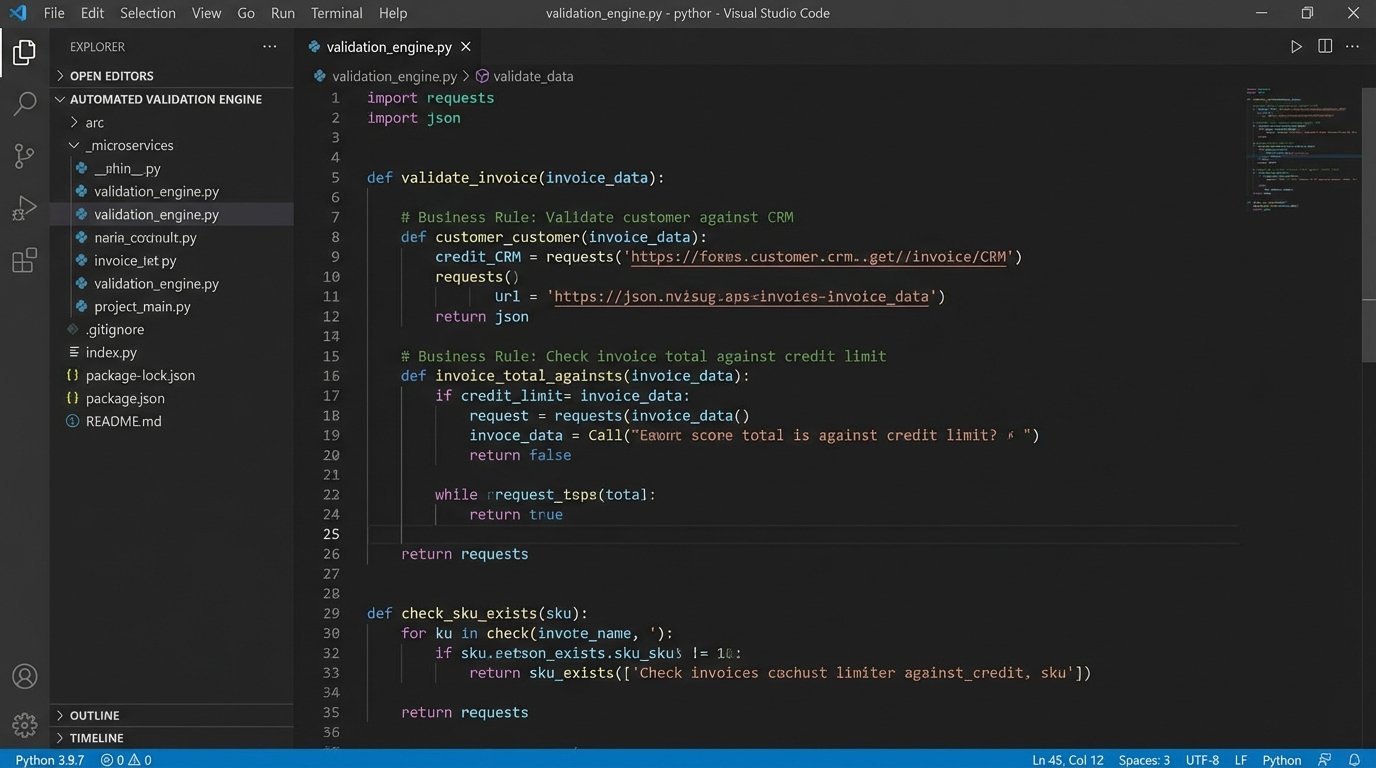The width and height of the screenshot is (1376, 768).
Task: Open README.md in the explorer
Action: click(123, 421)
